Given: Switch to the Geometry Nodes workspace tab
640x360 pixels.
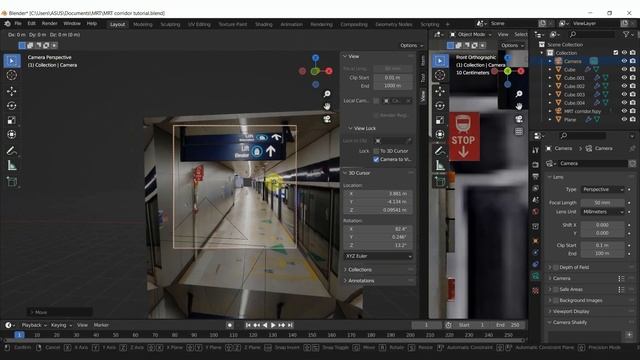Looking at the screenshot, I should 394,24.
